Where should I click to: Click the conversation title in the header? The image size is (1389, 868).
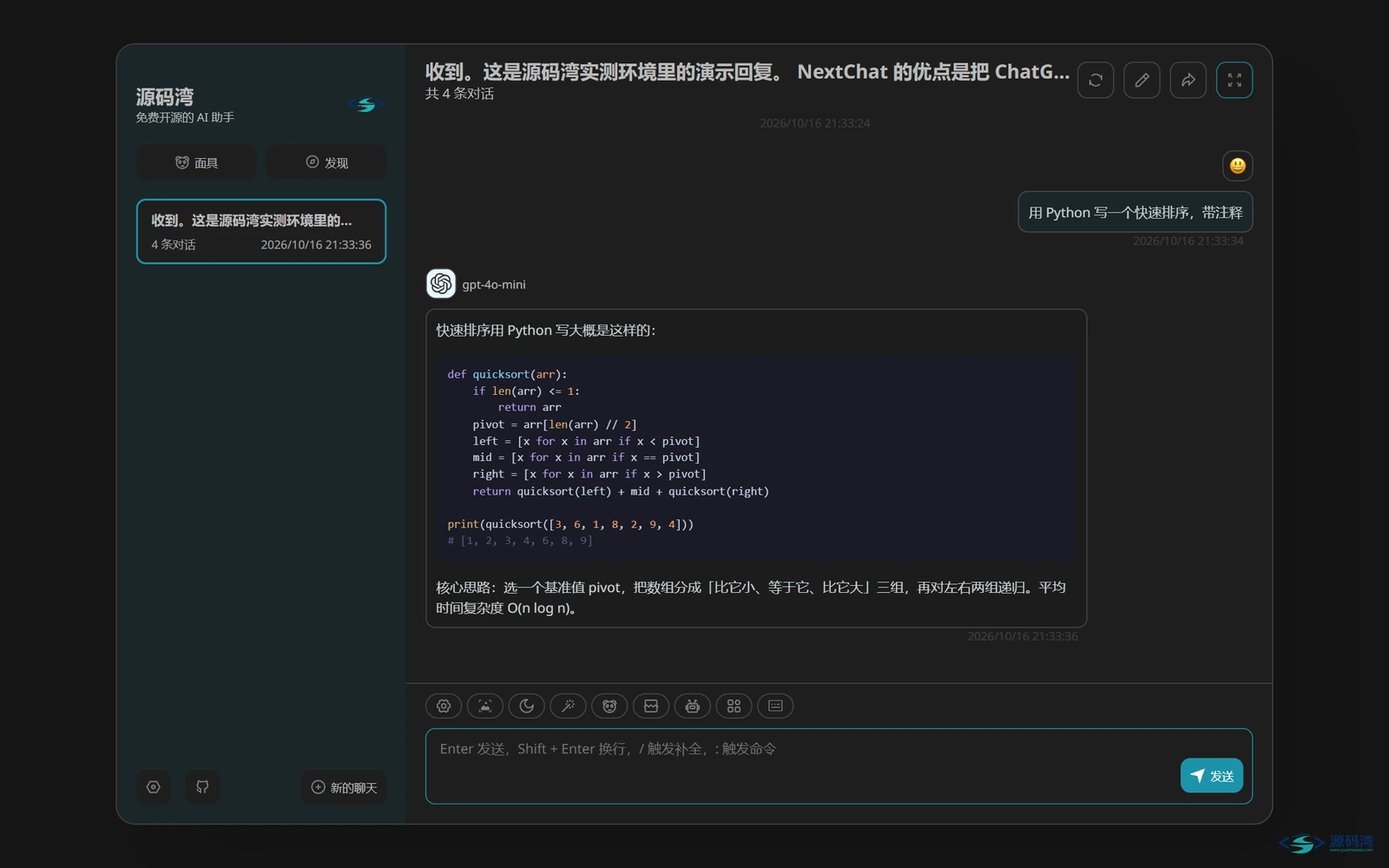click(747, 72)
